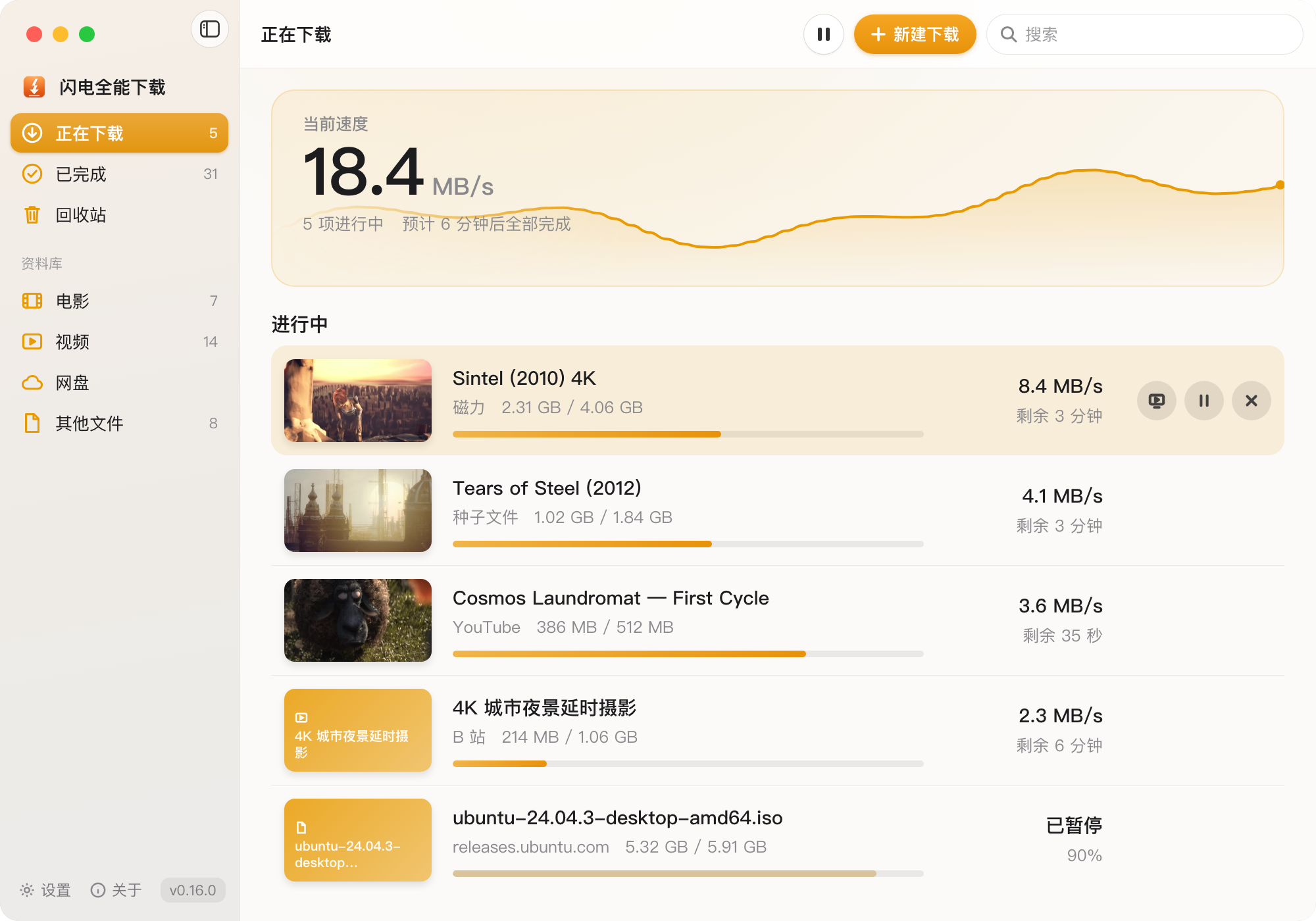Open the 正在下载 sidebar section
1316x921 pixels.
[x=119, y=134]
